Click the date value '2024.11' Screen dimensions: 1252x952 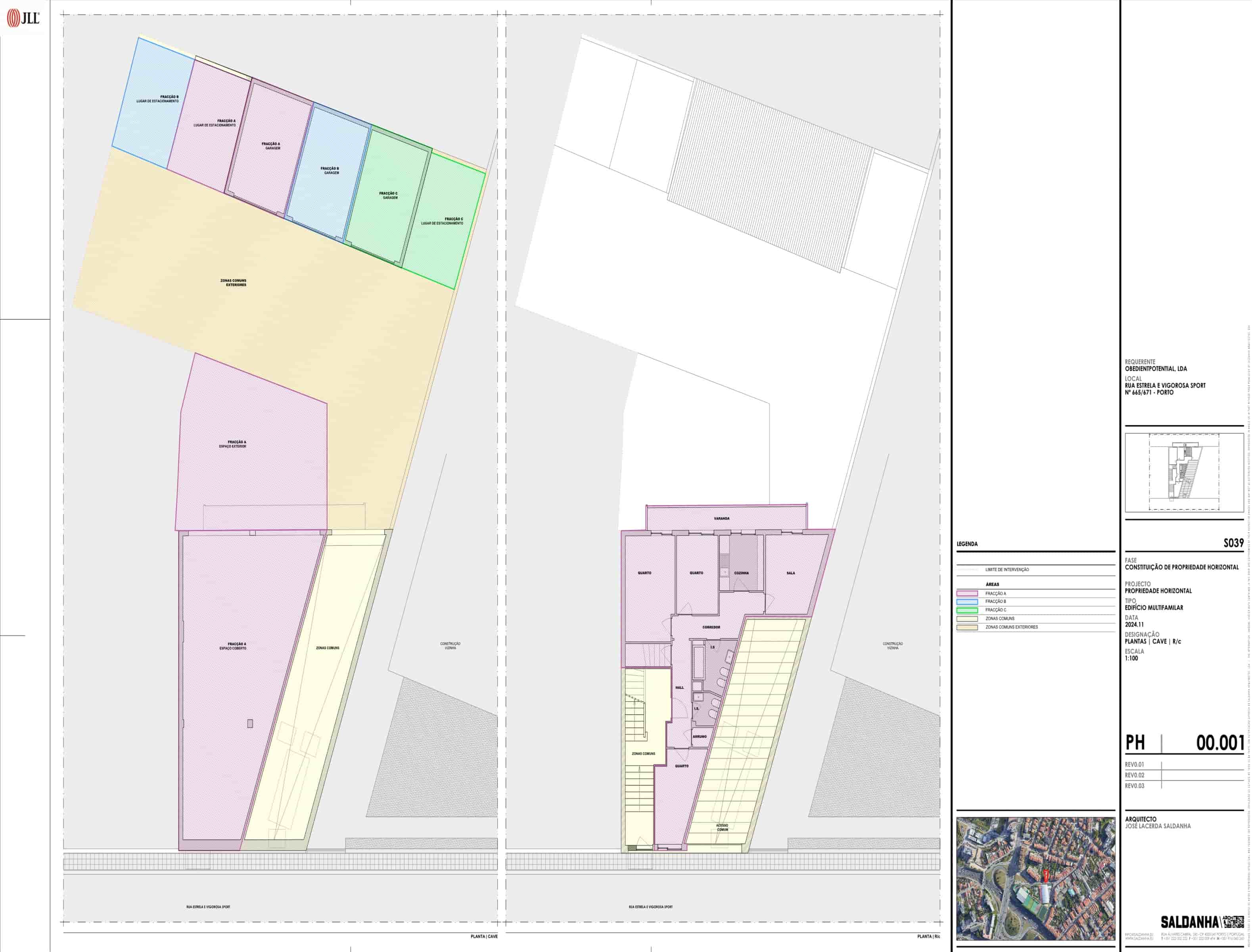click(1134, 624)
